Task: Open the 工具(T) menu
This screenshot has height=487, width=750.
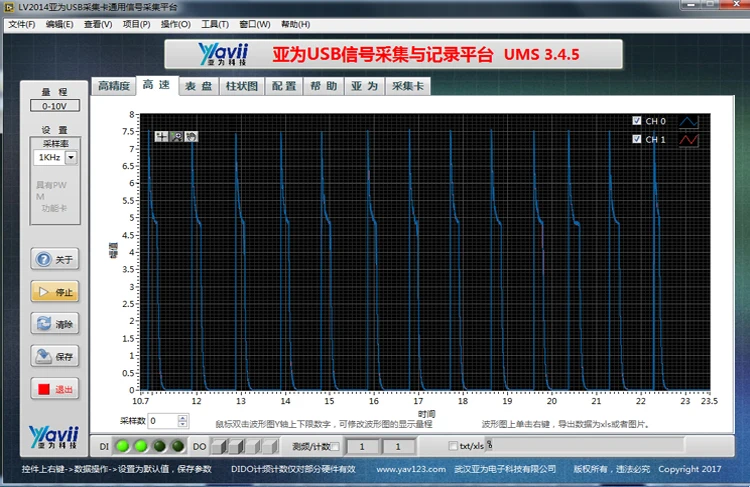Action: point(215,24)
